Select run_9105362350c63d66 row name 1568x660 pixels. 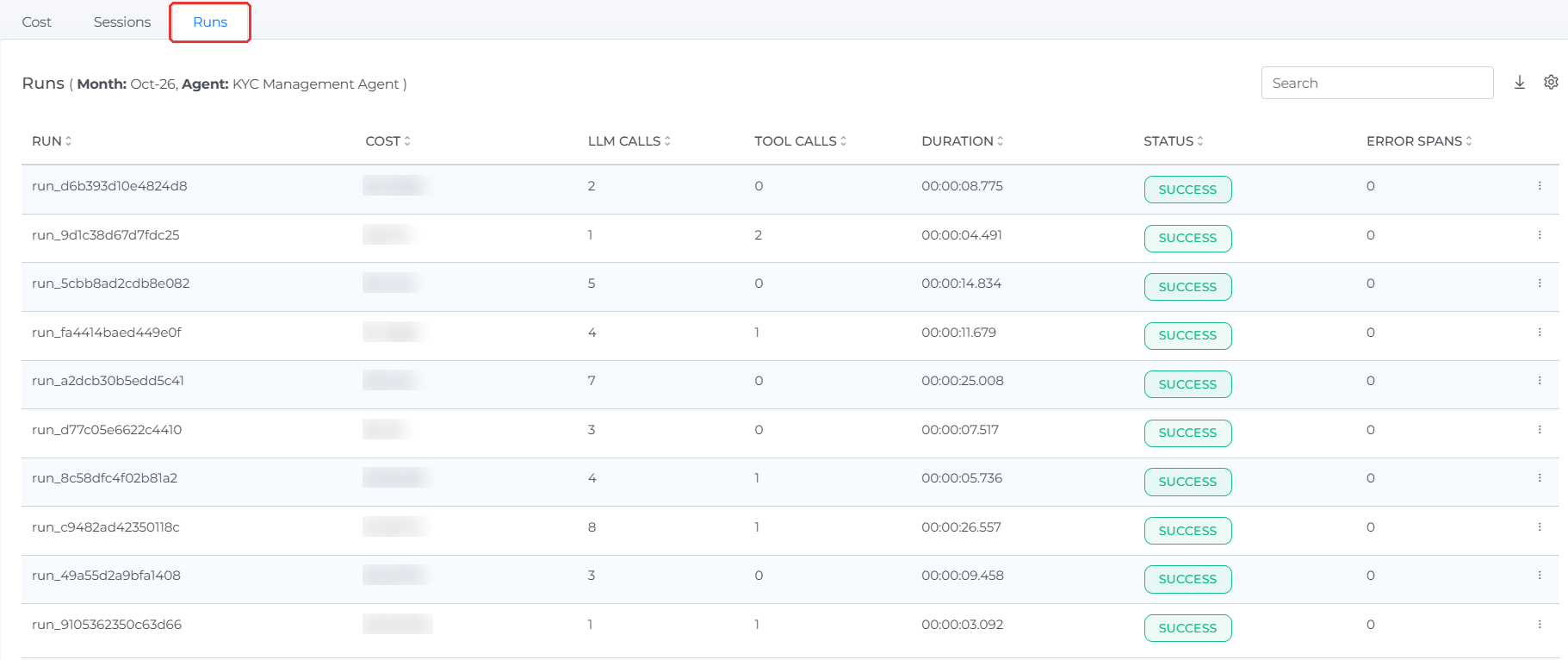coord(107,625)
